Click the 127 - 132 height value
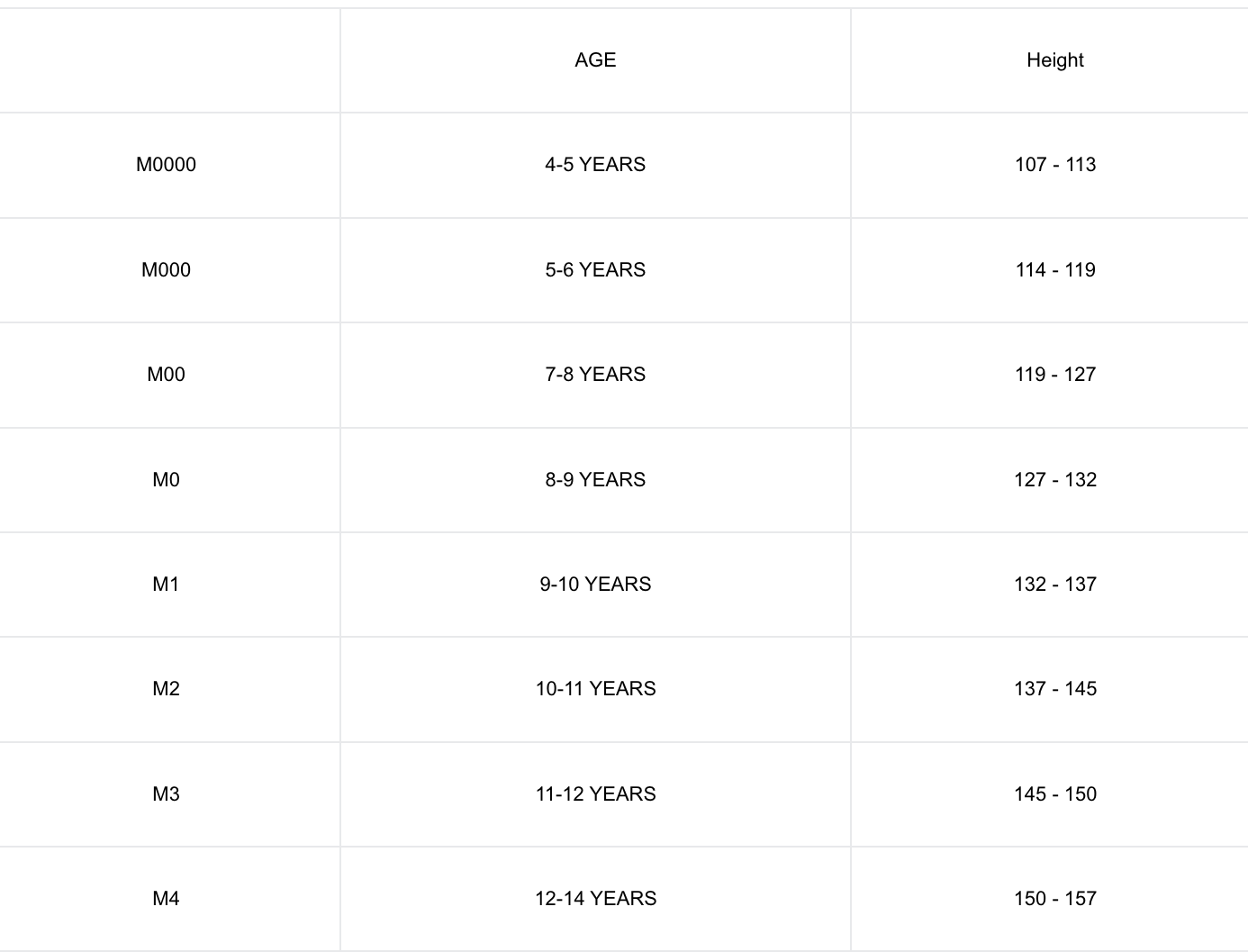Image resolution: width=1248 pixels, height=952 pixels. click(1054, 480)
